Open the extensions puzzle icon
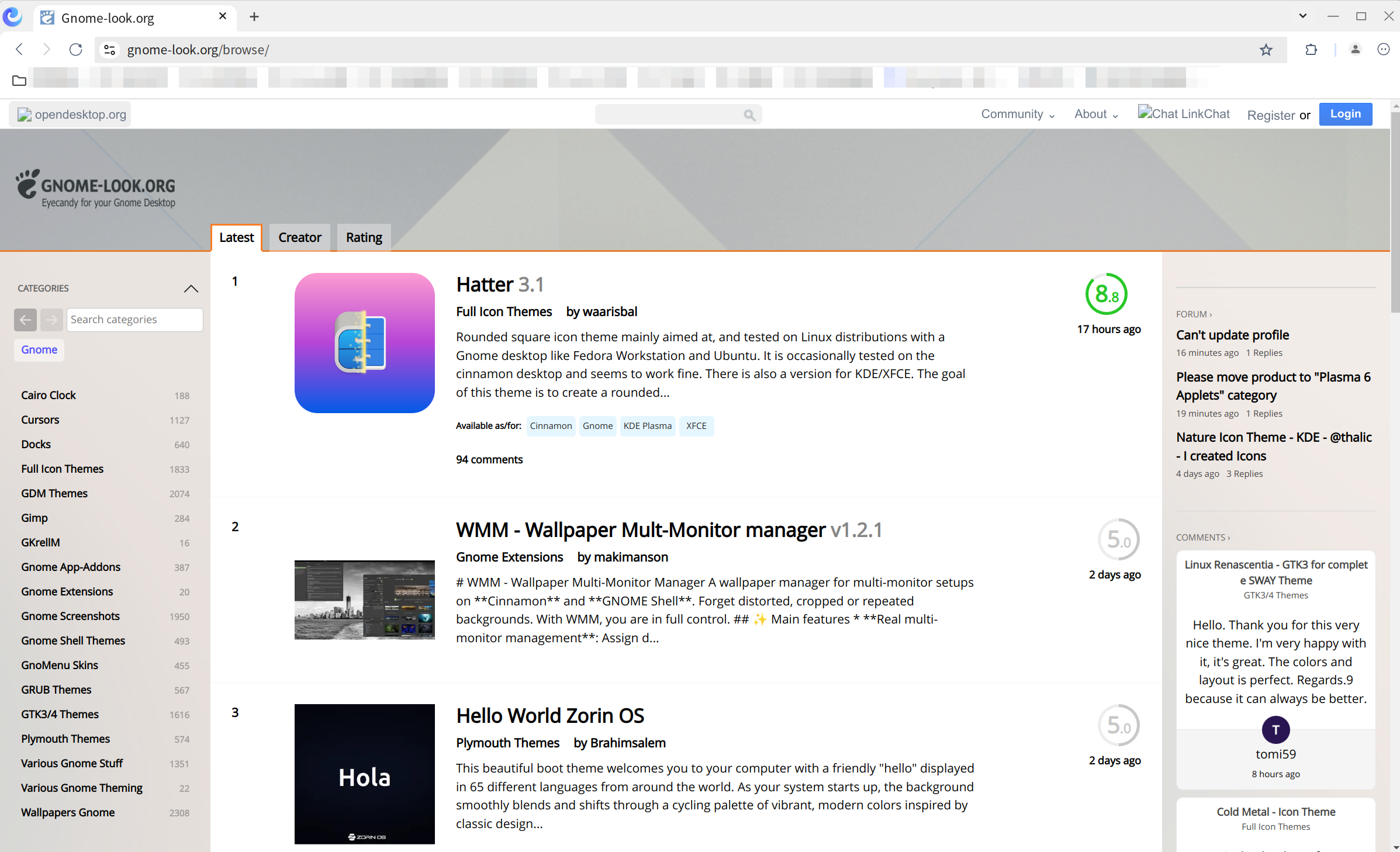The height and width of the screenshot is (852, 1400). click(x=1311, y=50)
